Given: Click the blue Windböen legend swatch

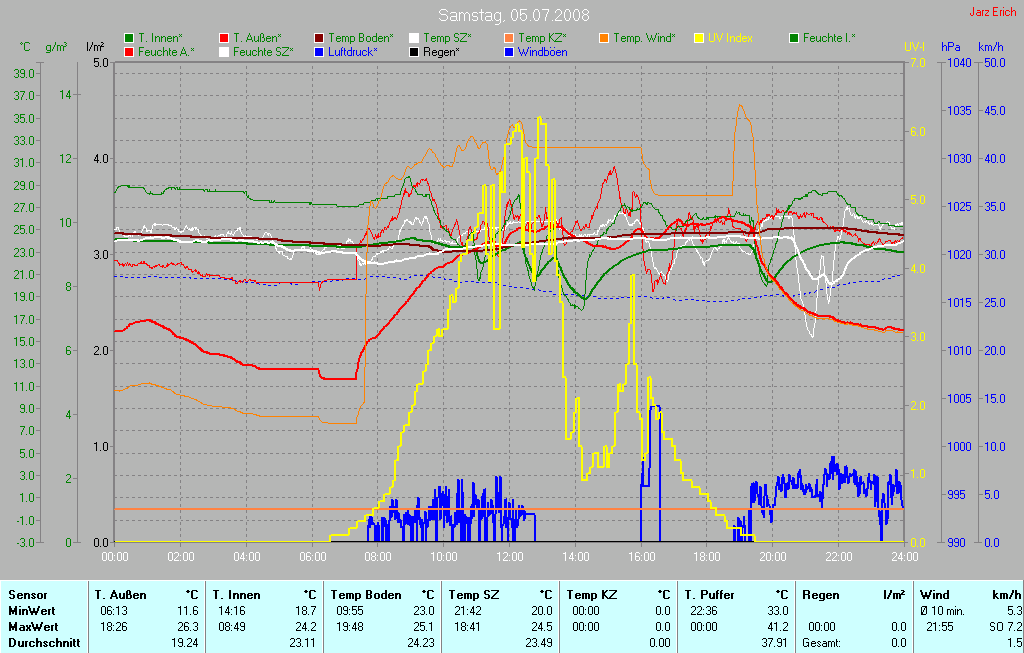Looking at the screenshot, I should point(509,51).
